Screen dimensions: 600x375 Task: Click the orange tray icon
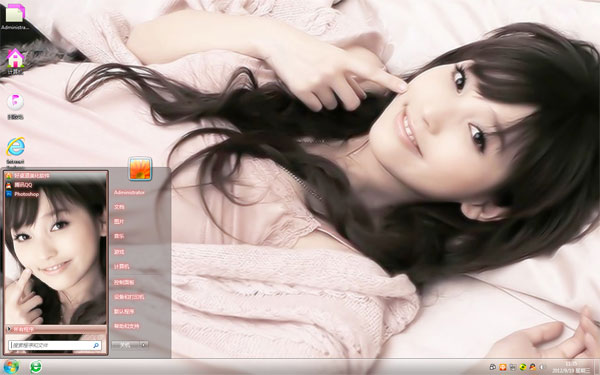pyautogui.click(x=503, y=367)
